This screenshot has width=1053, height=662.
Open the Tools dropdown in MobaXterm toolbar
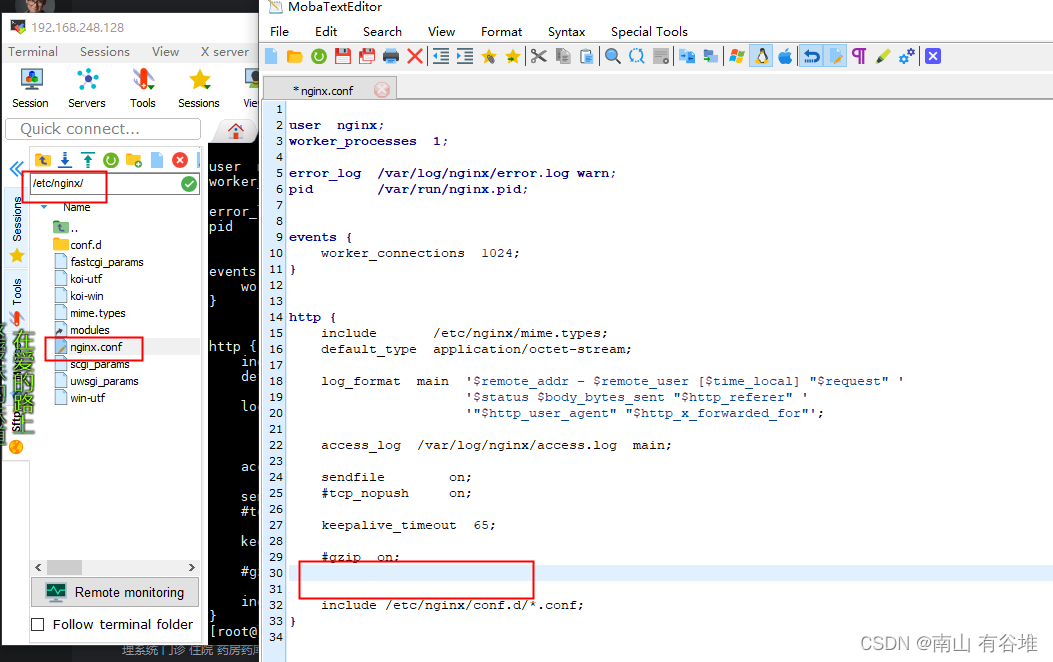[143, 88]
